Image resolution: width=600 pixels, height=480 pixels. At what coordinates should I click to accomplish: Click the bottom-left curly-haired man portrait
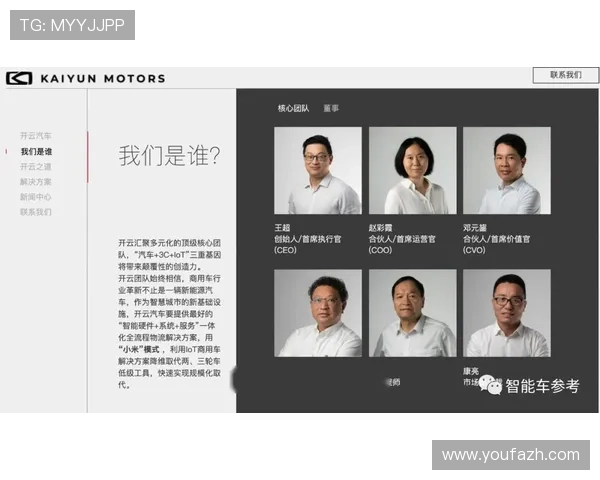[318, 313]
